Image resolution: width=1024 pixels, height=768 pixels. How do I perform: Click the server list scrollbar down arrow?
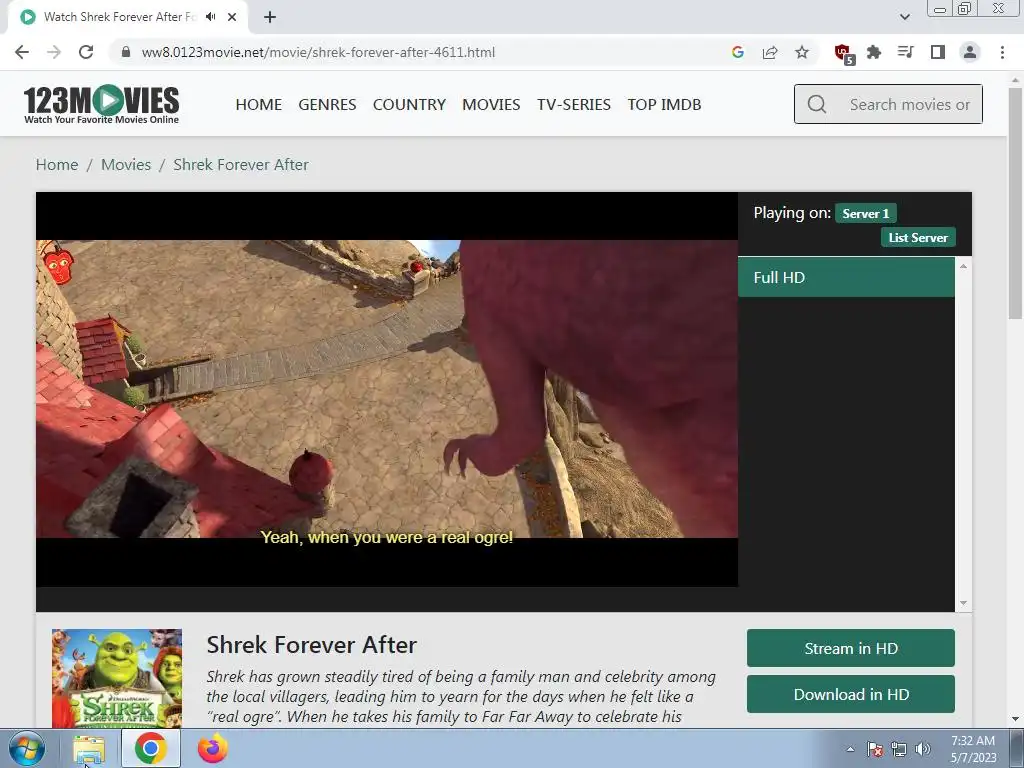point(963,603)
